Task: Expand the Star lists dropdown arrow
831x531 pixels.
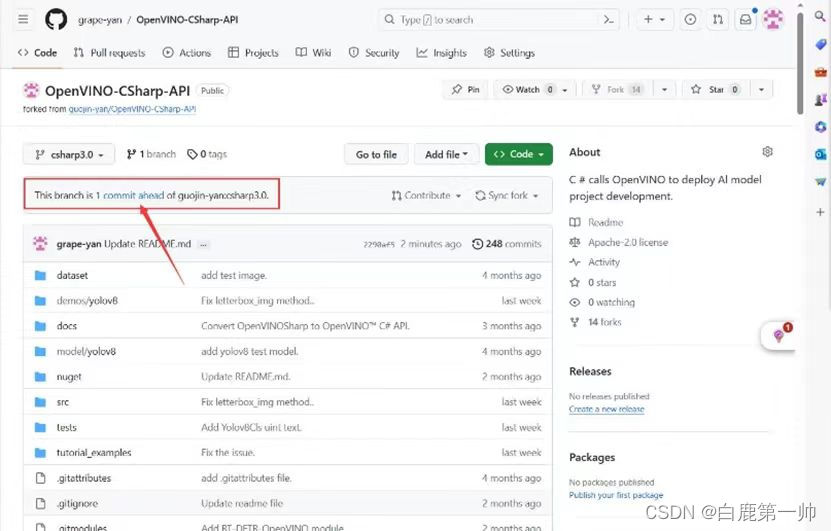Action: click(762, 90)
